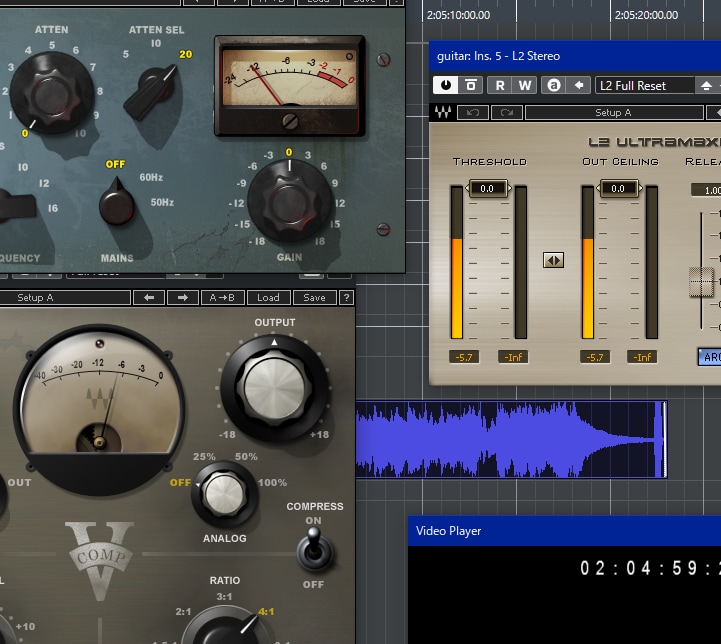Click the previous preset left arrow in V-Comp toolbar
The height and width of the screenshot is (644, 721).
click(x=149, y=297)
